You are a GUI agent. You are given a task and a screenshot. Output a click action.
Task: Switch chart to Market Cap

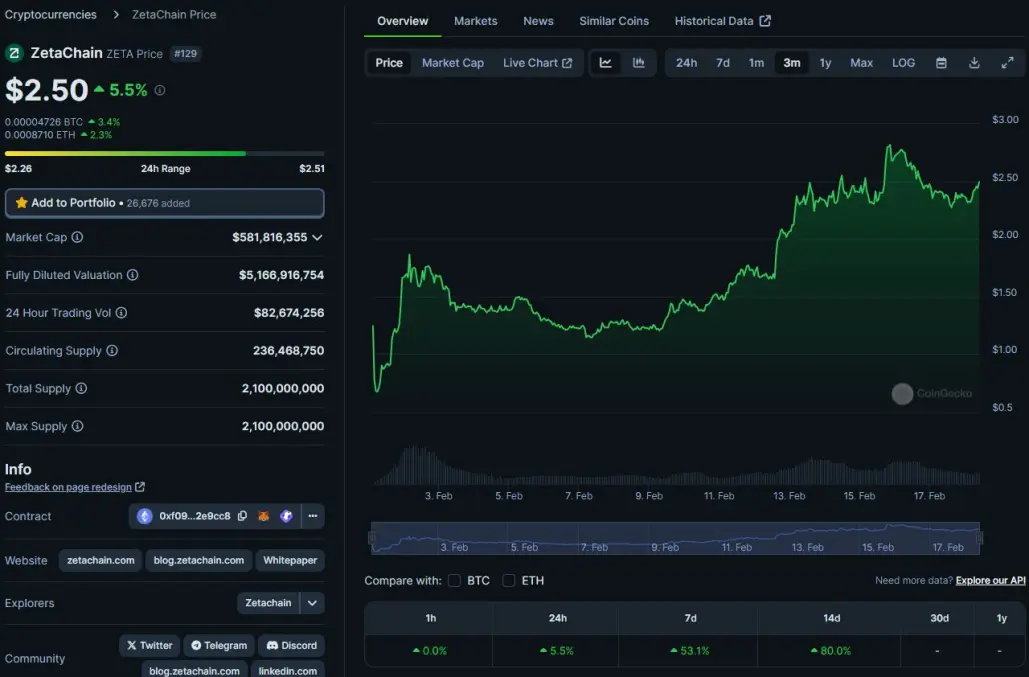click(453, 63)
